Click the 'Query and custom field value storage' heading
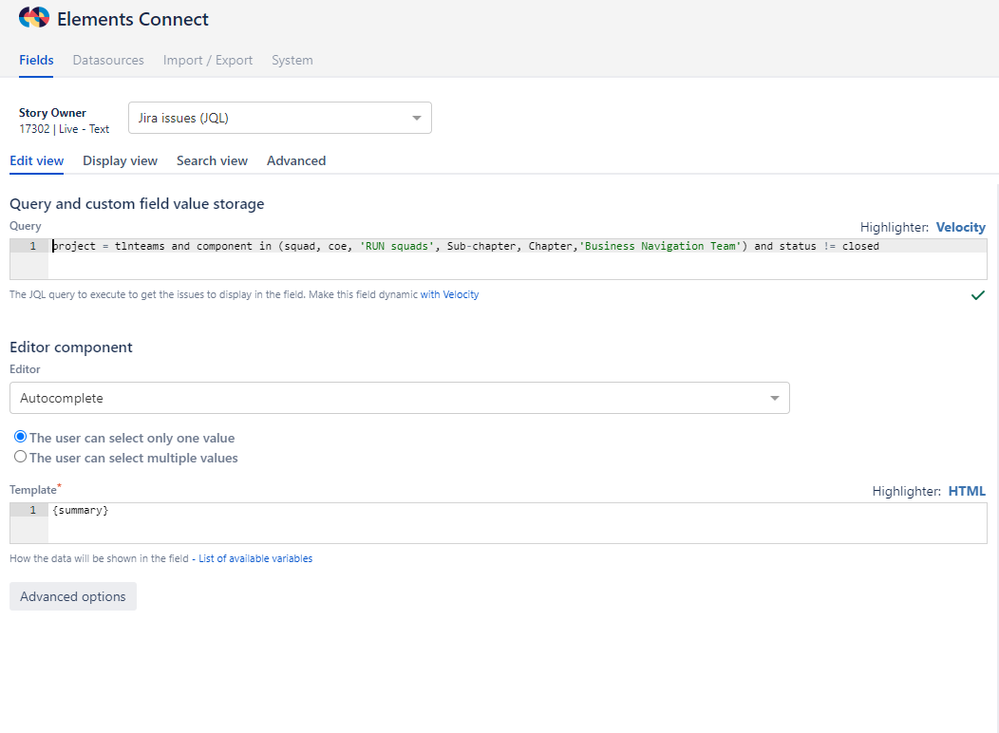The width and height of the screenshot is (999, 733). coord(137,204)
